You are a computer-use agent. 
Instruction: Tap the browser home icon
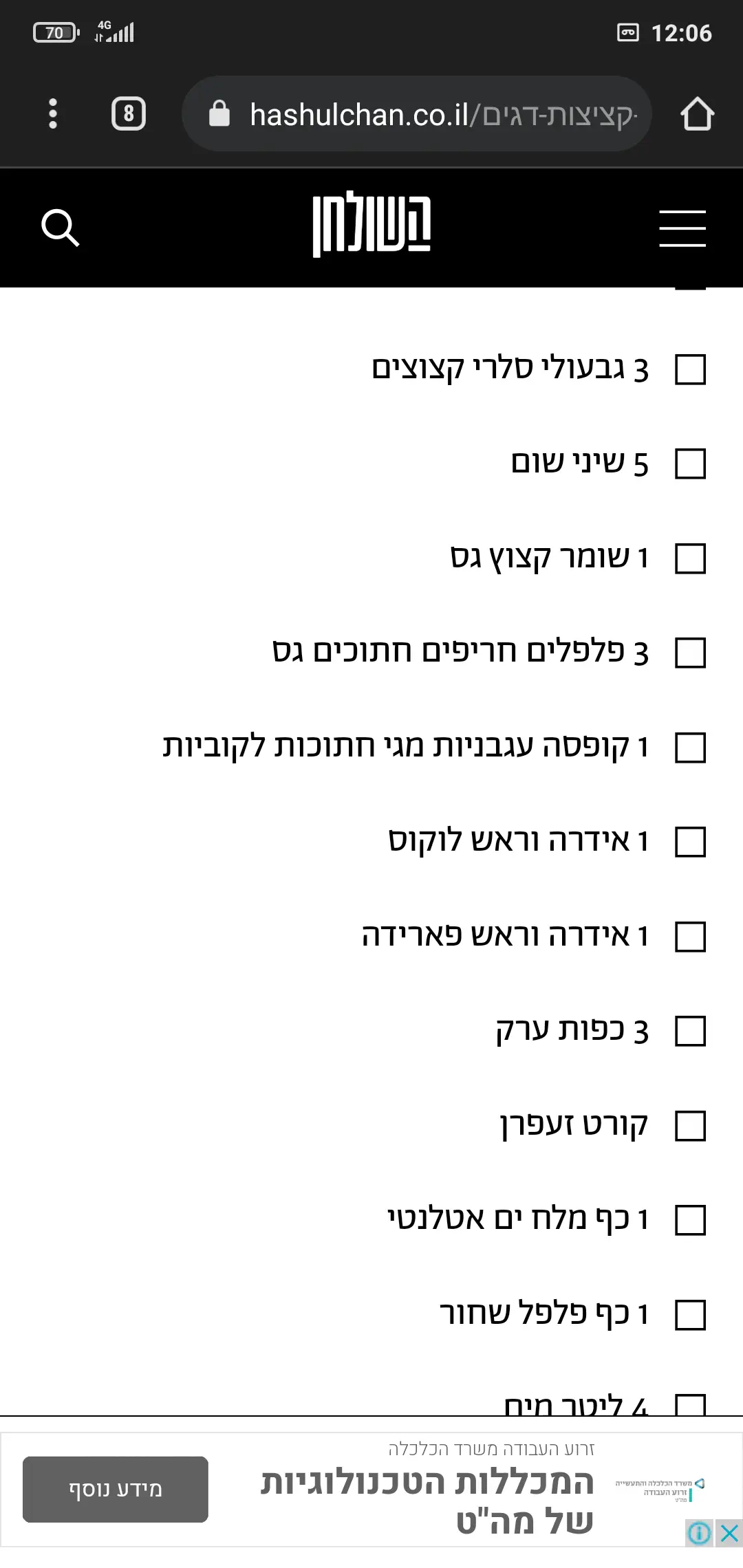pos(697,113)
